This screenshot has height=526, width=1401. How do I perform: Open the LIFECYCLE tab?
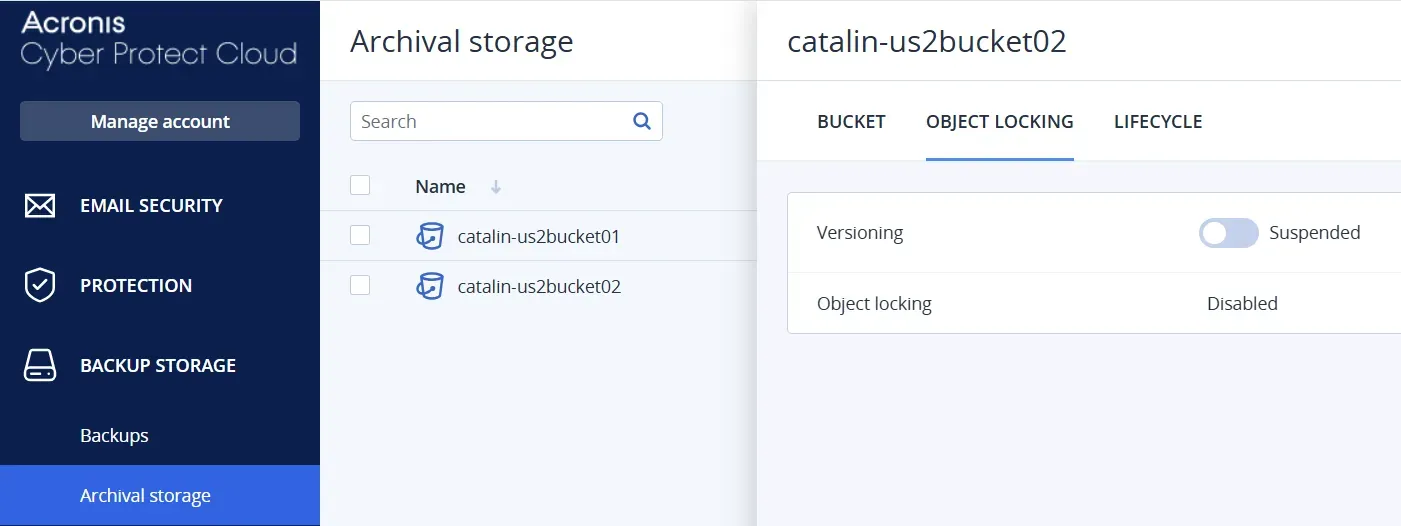click(x=1158, y=122)
